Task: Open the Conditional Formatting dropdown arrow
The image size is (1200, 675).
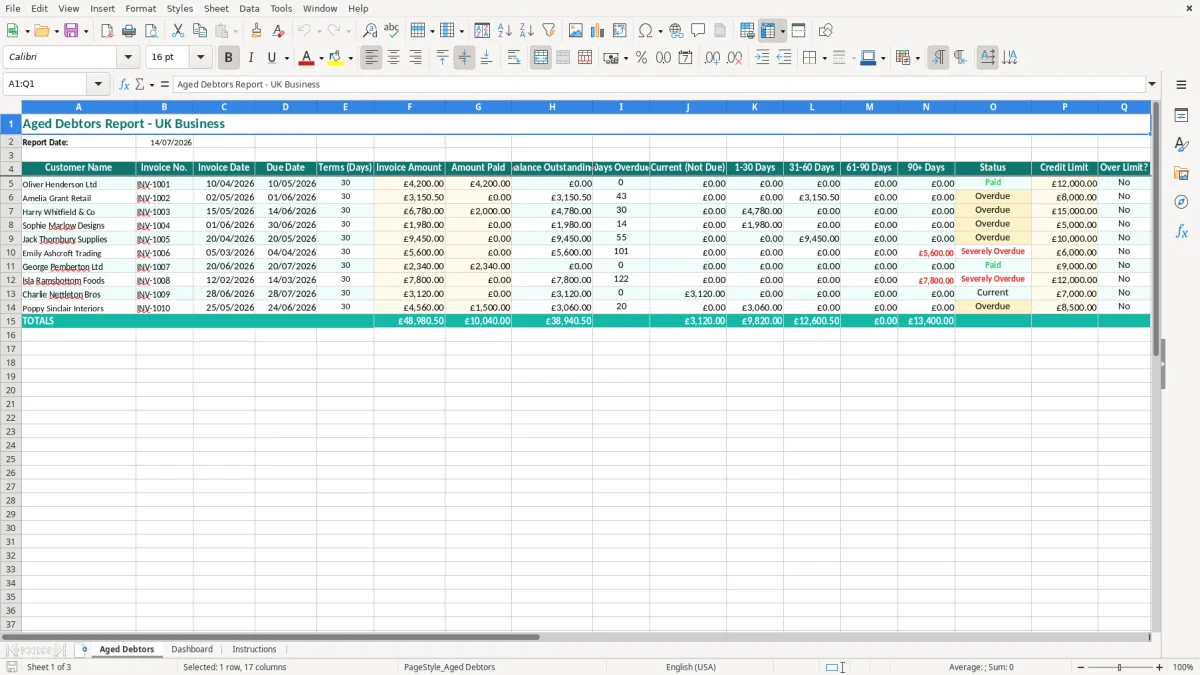Action: point(916,58)
